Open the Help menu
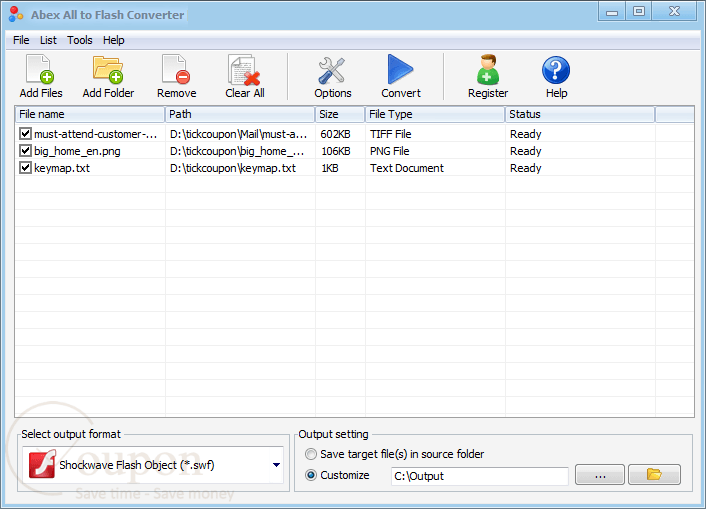The height and width of the screenshot is (509, 706). 113,40
